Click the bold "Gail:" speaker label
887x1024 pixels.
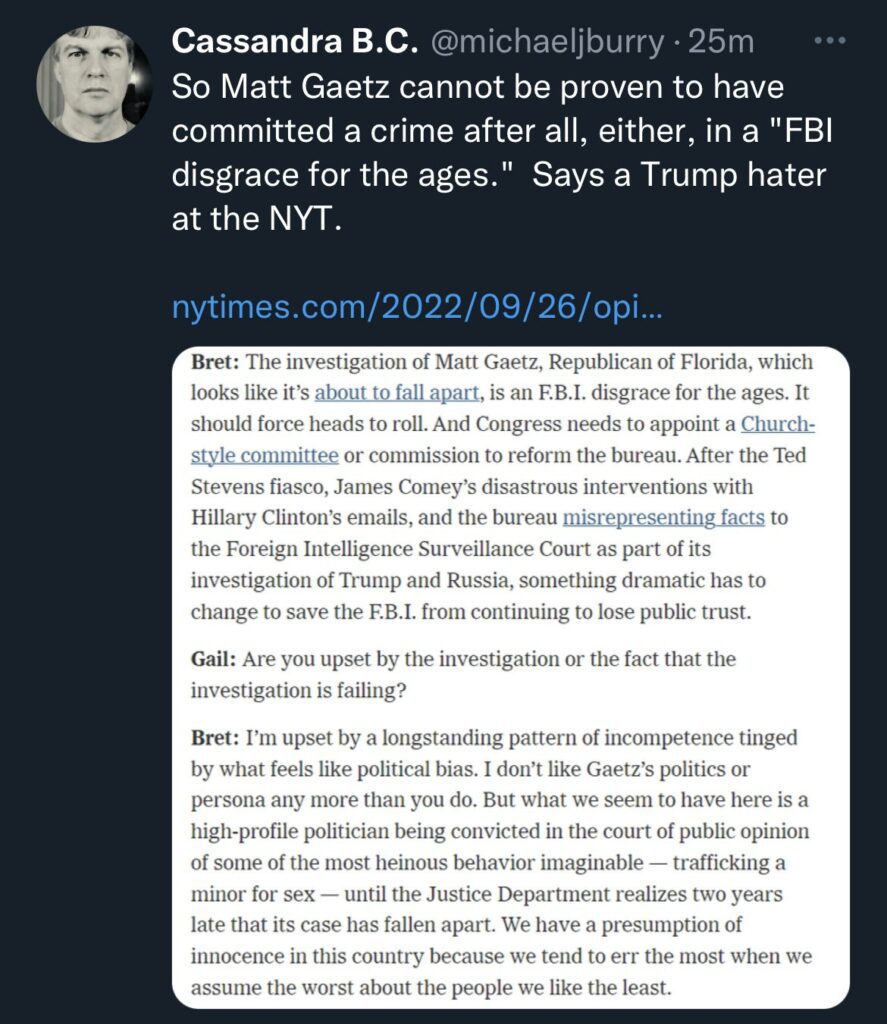point(215,660)
